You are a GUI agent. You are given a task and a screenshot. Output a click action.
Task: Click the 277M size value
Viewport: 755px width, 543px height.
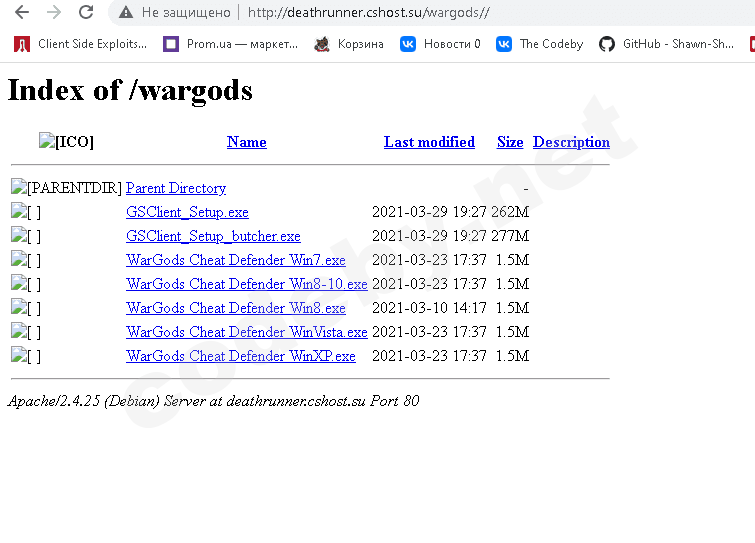pos(510,236)
